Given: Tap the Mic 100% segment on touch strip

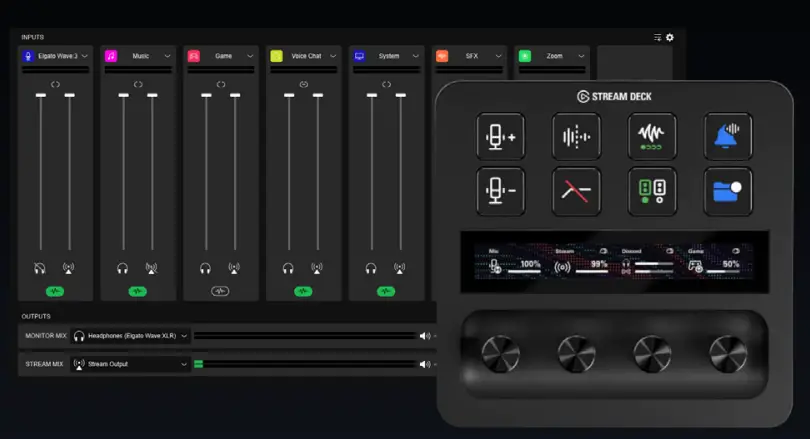Looking at the screenshot, I should pyautogui.click(x=515, y=262).
